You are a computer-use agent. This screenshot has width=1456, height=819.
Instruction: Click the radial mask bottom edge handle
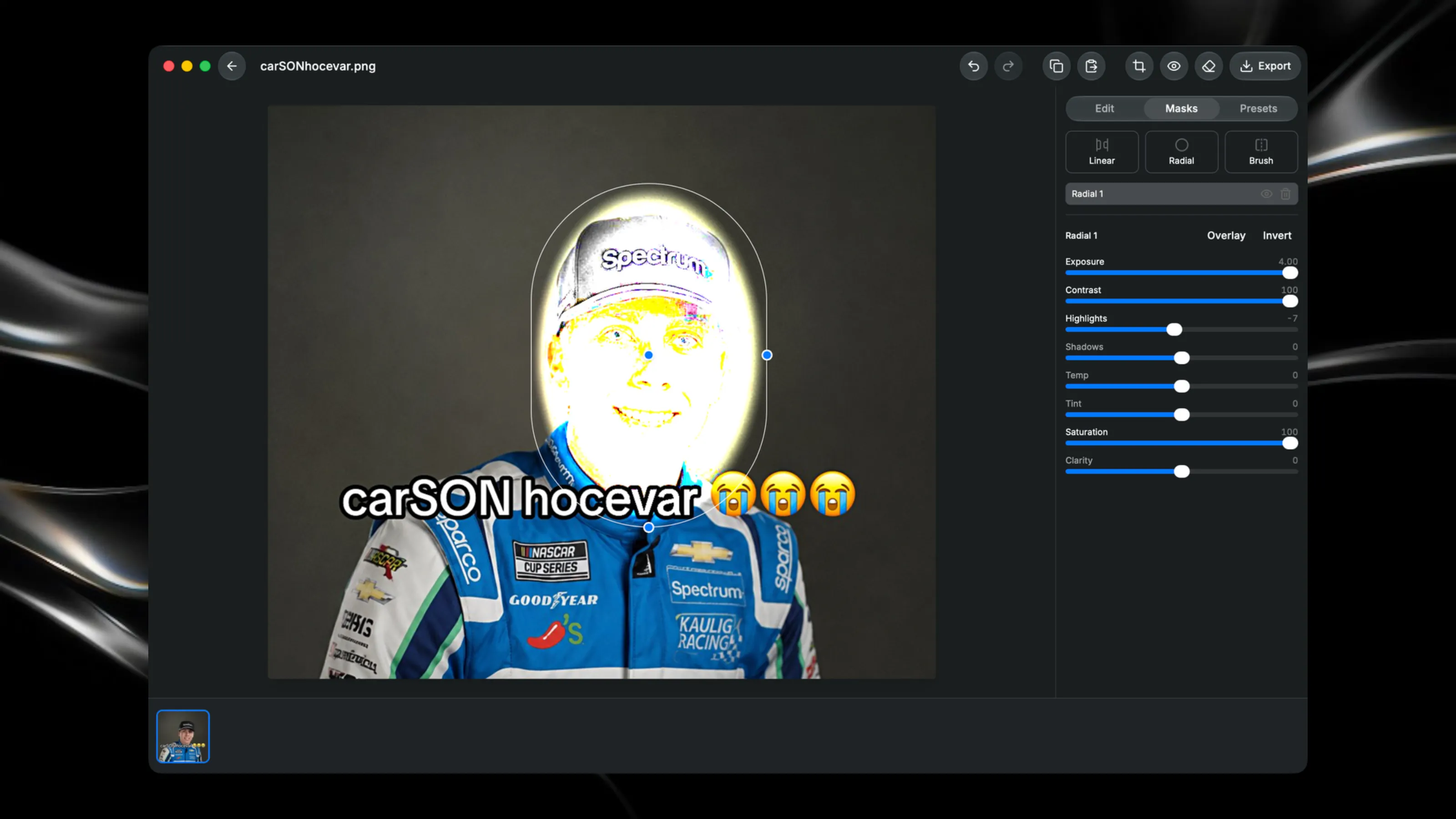tap(649, 527)
